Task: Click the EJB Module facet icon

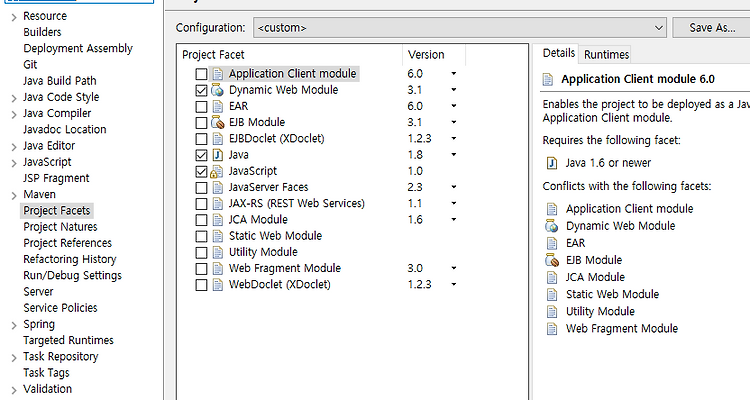Action: [218, 122]
